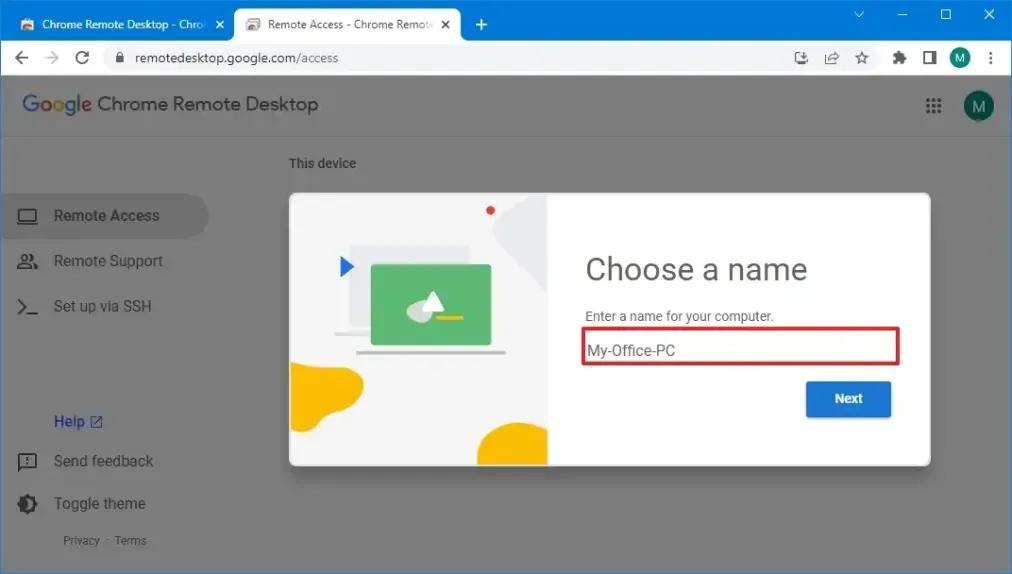Open Send feedback
Image resolution: width=1012 pixels, height=574 pixels.
click(103, 461)
